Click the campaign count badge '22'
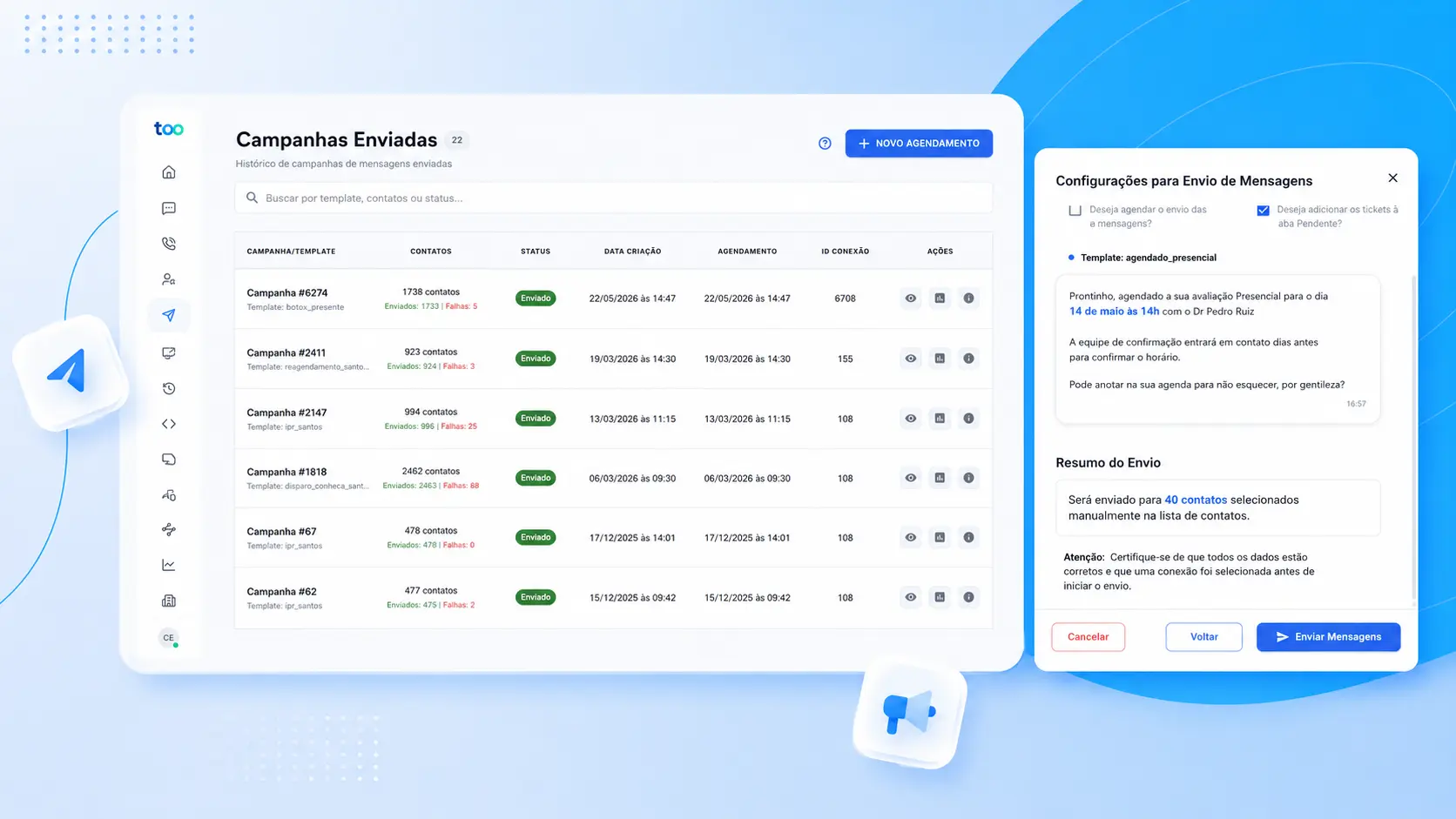1456x819 pixels. point(457,140)
